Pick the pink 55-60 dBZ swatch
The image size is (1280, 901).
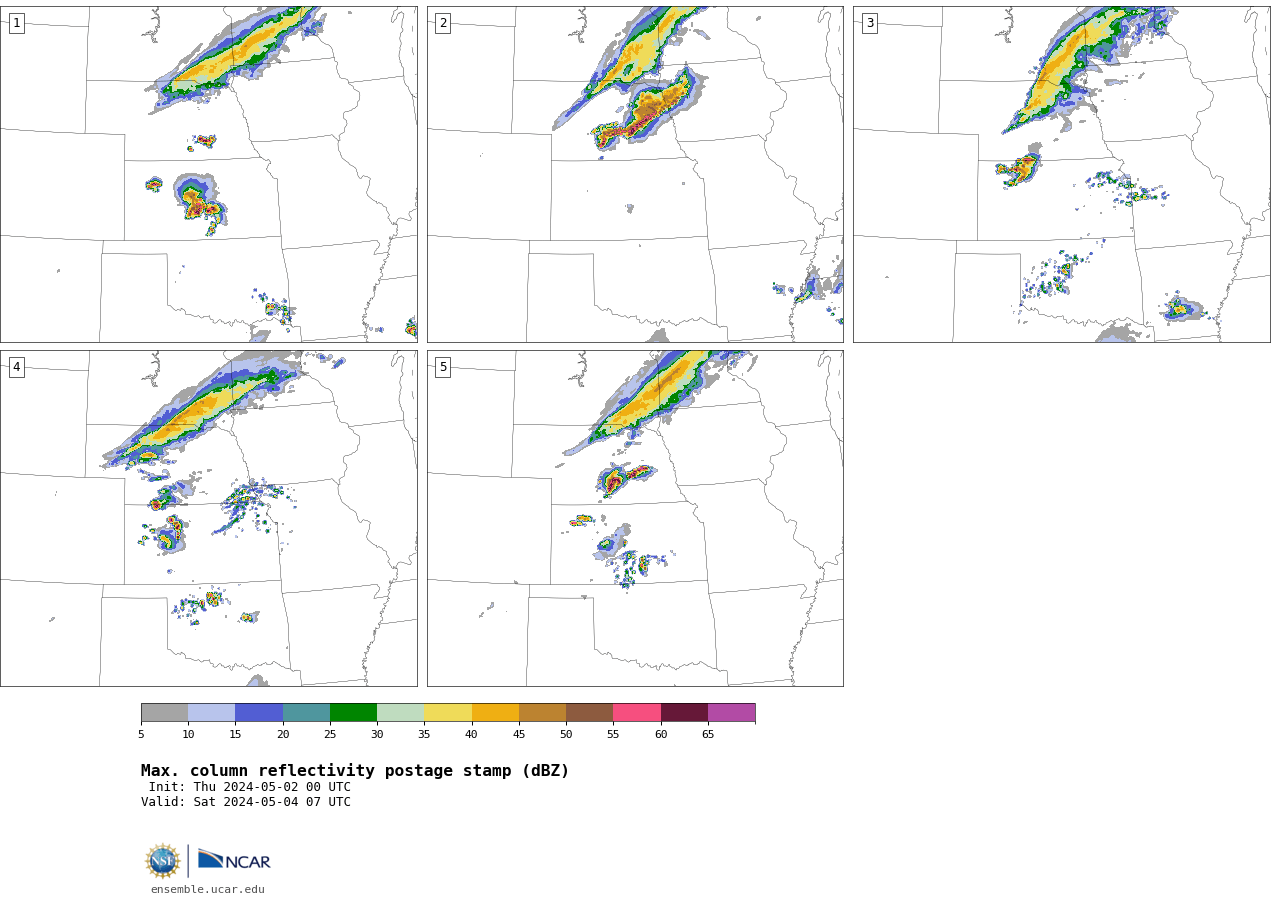[637, 713]
